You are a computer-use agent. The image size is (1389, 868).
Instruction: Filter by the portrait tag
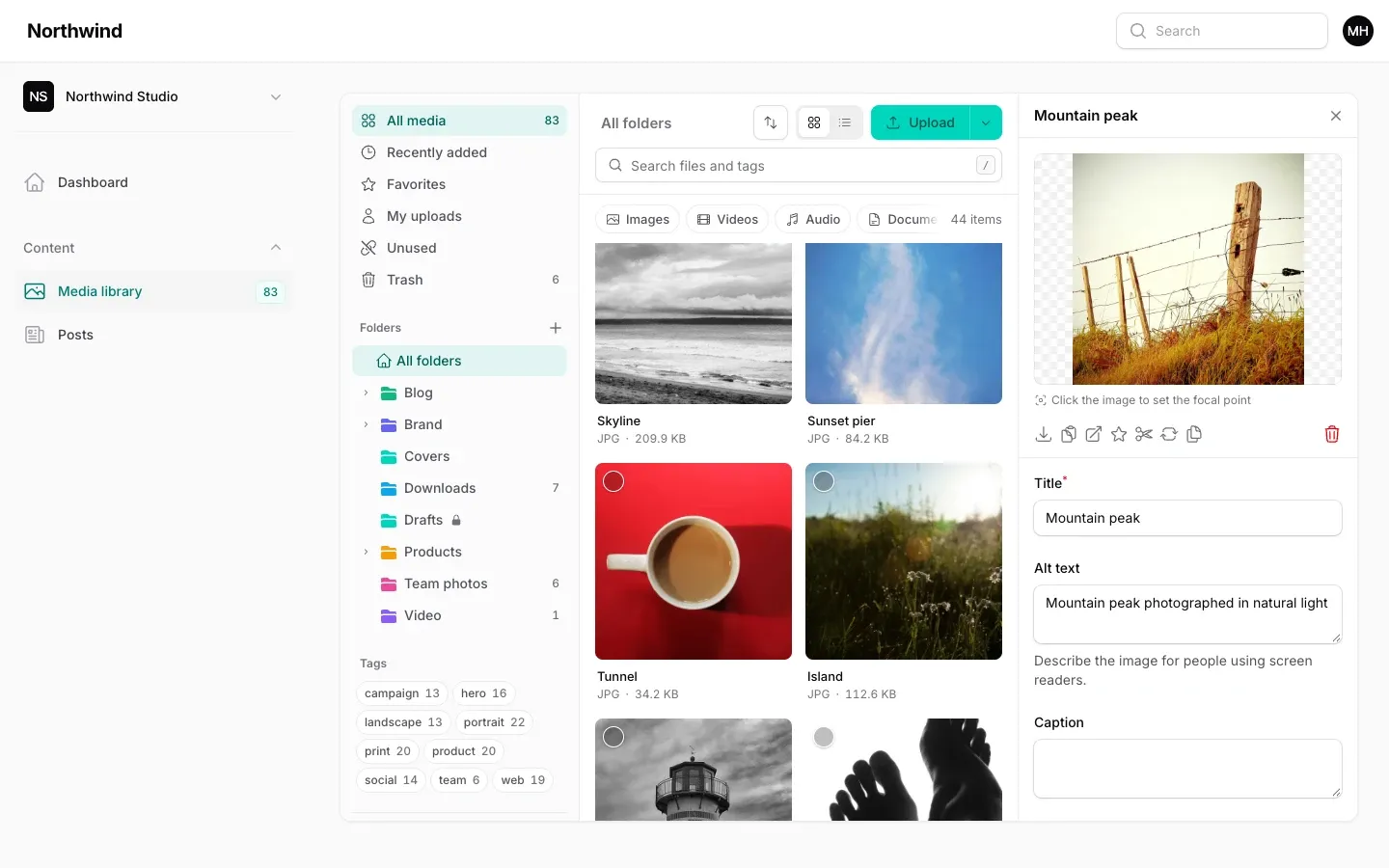pyautogui.click(x=494, y=722)
